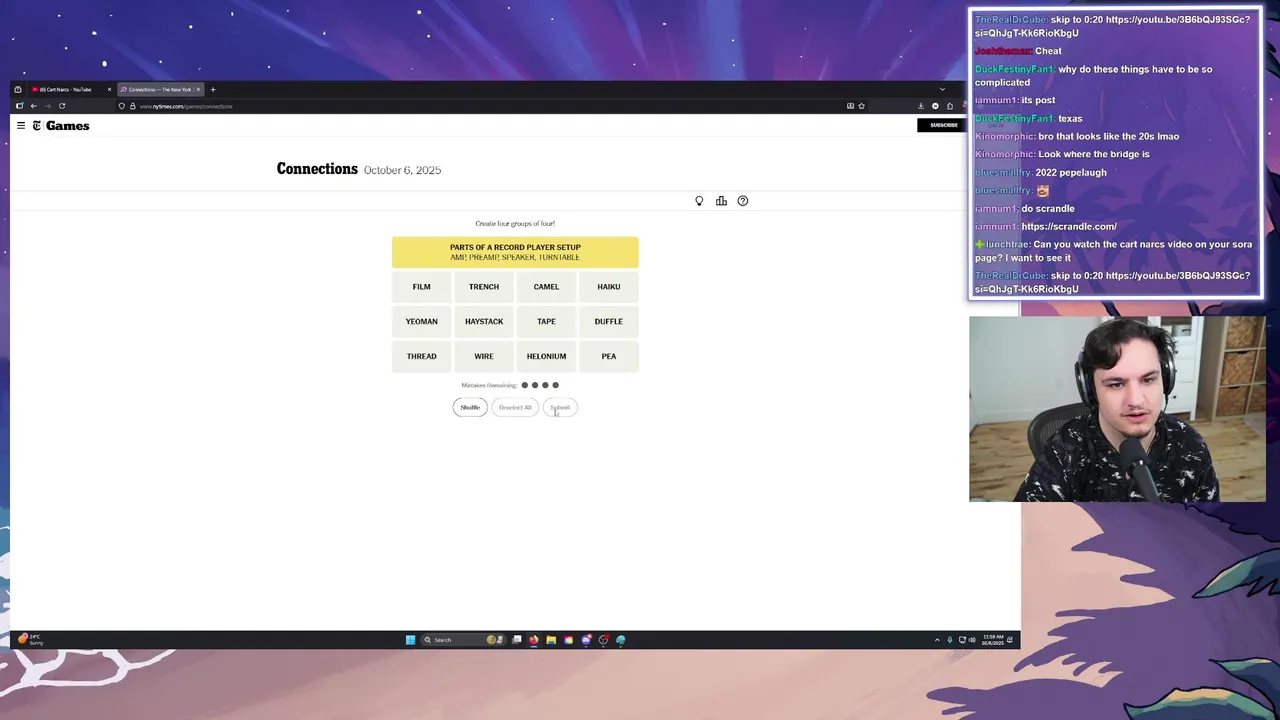Click the Submit button
1280x720 pixels.
[x=560, y=407]
